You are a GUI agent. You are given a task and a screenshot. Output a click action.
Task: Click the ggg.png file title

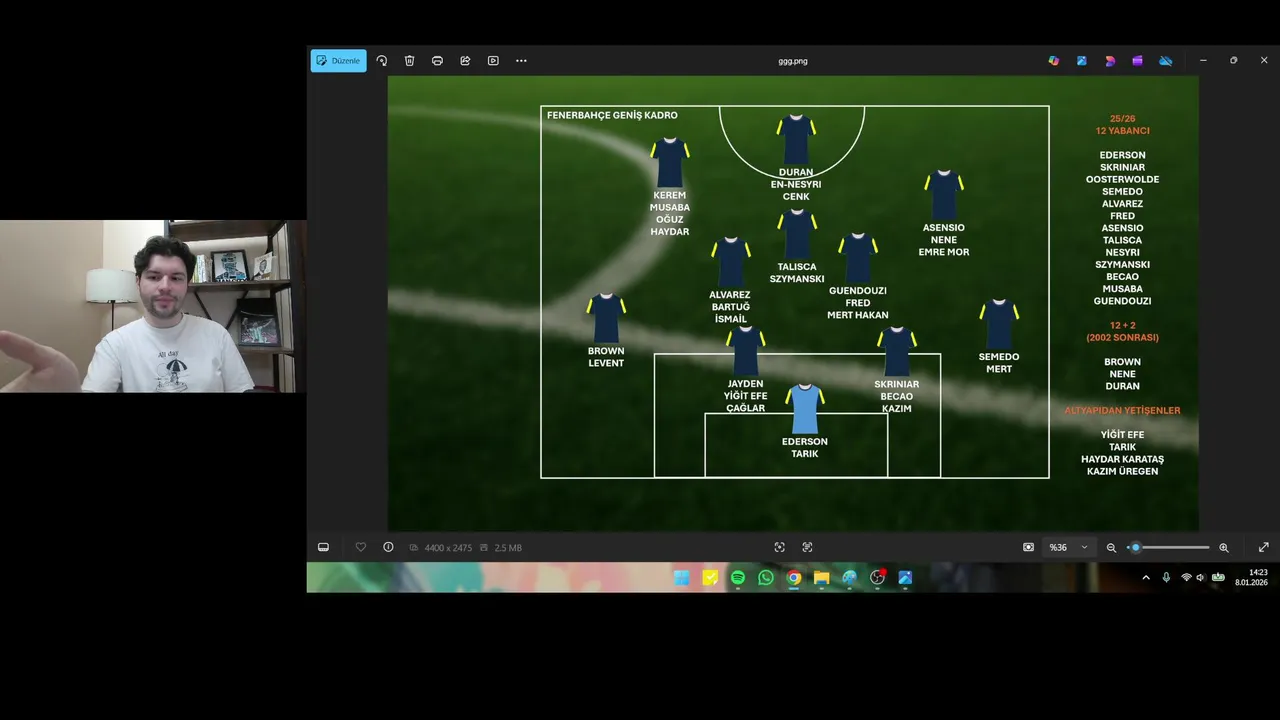click(793, 61)
